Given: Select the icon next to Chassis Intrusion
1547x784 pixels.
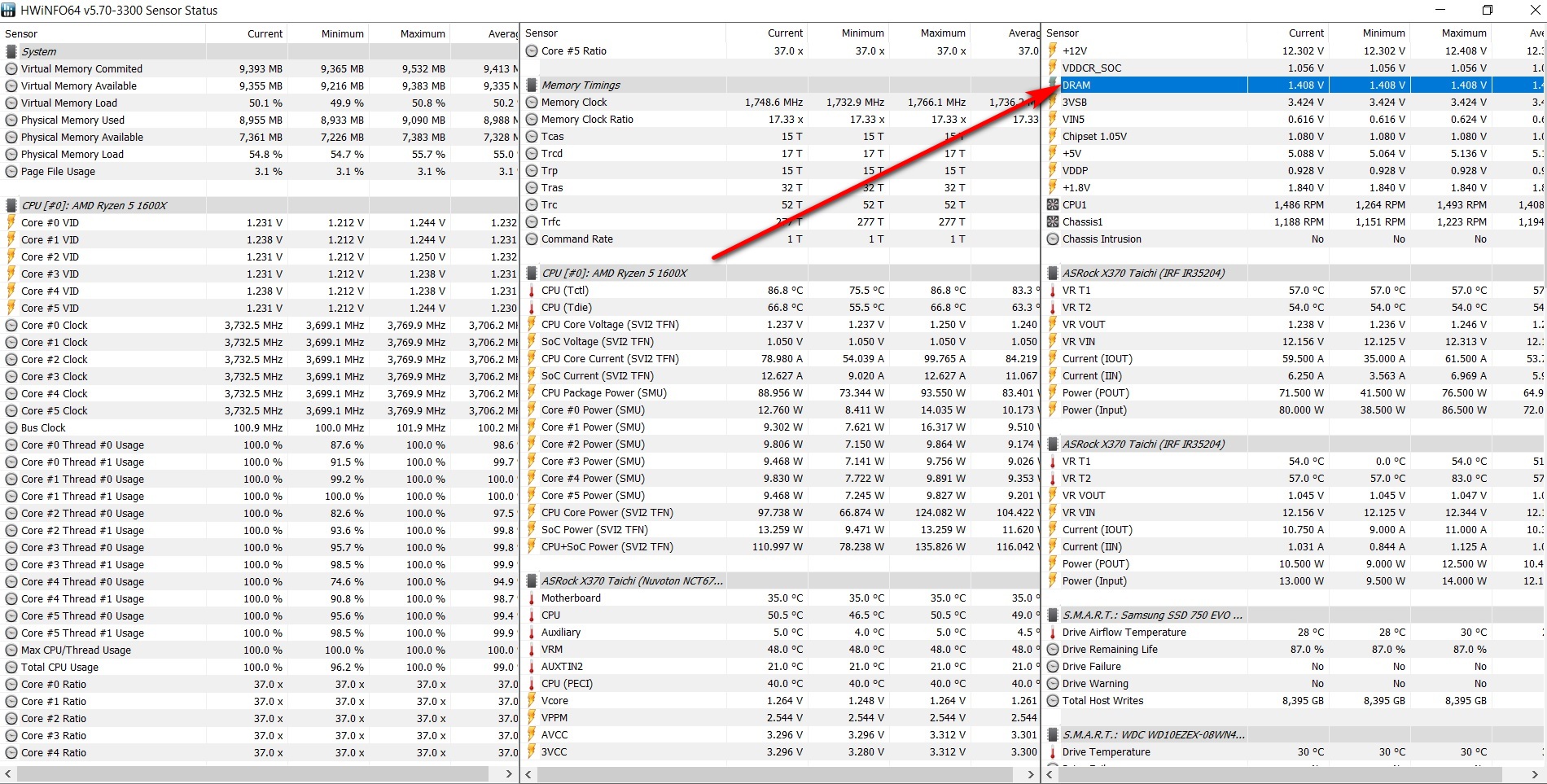Looking at the screenshot, I should pyautogui.click(x=1053, y=239).
